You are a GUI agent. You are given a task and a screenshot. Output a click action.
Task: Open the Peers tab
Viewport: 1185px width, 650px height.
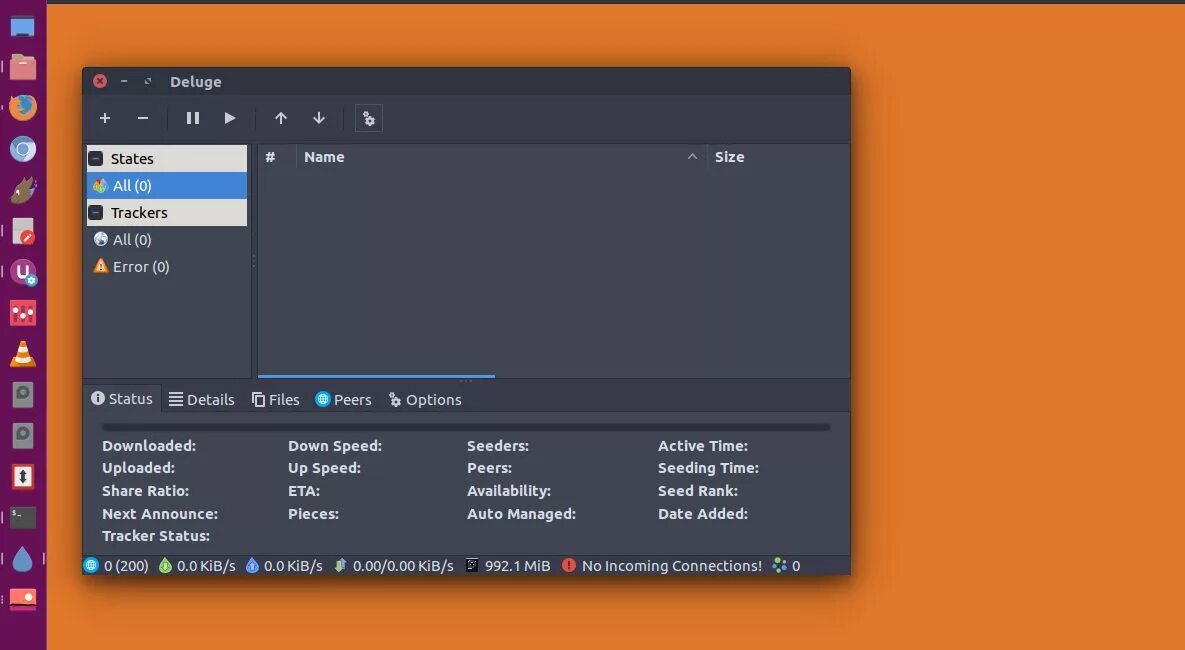[x=344, y=400]
